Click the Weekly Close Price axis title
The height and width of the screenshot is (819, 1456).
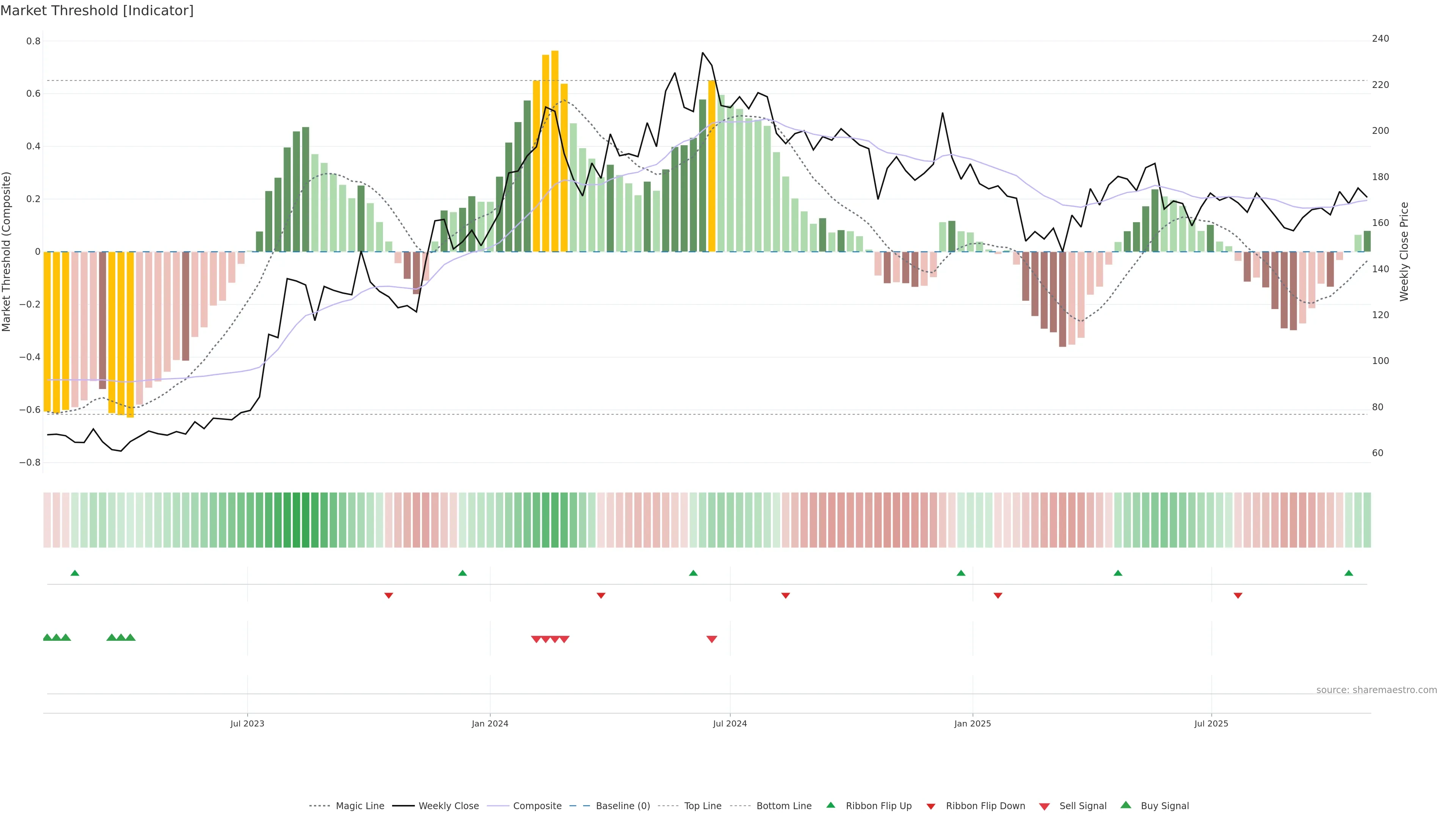(1404, 251)
